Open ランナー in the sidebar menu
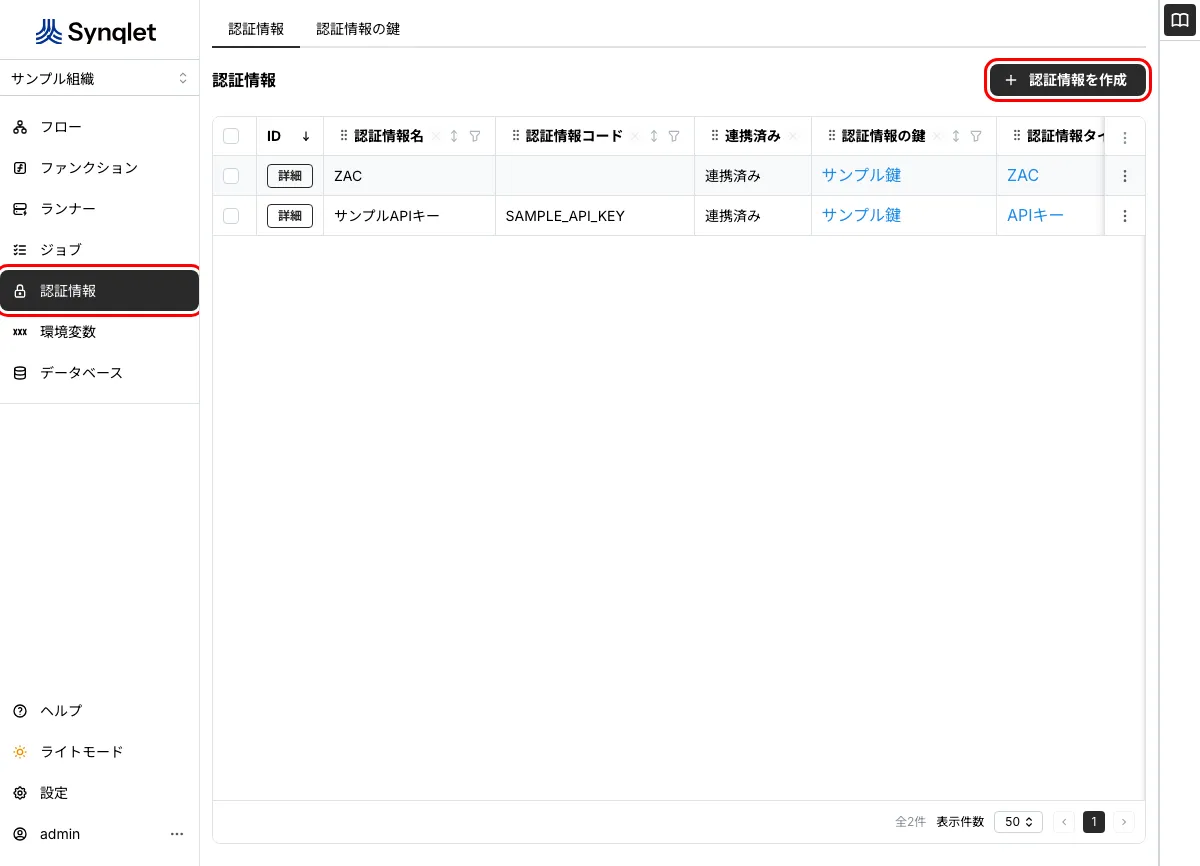1200x866 pixels. pos(99,209)
